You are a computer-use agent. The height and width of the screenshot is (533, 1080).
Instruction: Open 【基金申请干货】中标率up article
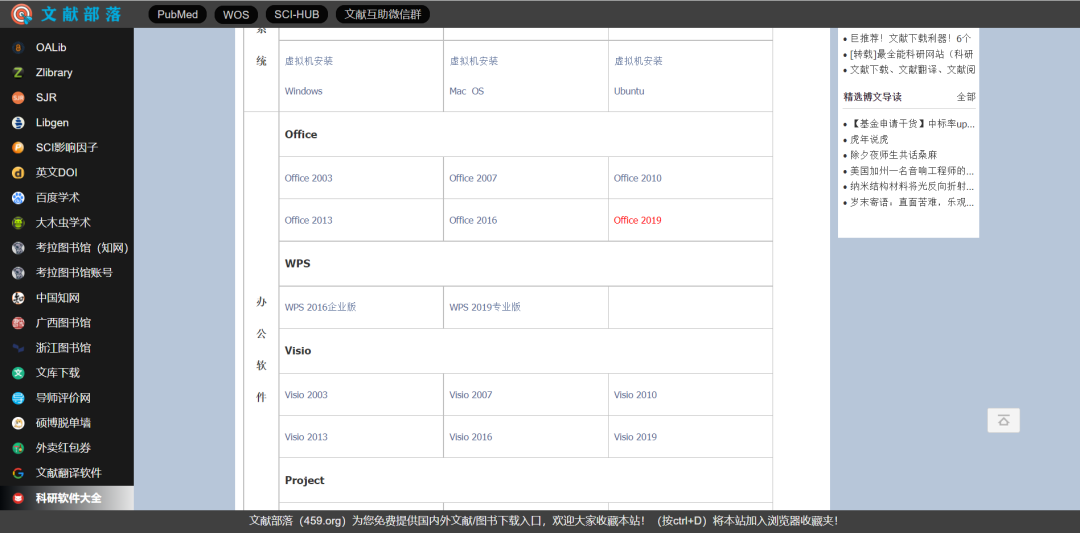click(x=913, y=124)
